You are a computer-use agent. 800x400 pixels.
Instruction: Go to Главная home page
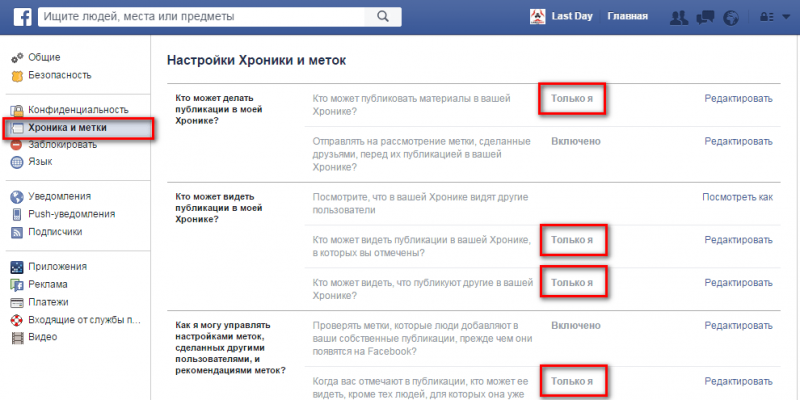point(628,16)
